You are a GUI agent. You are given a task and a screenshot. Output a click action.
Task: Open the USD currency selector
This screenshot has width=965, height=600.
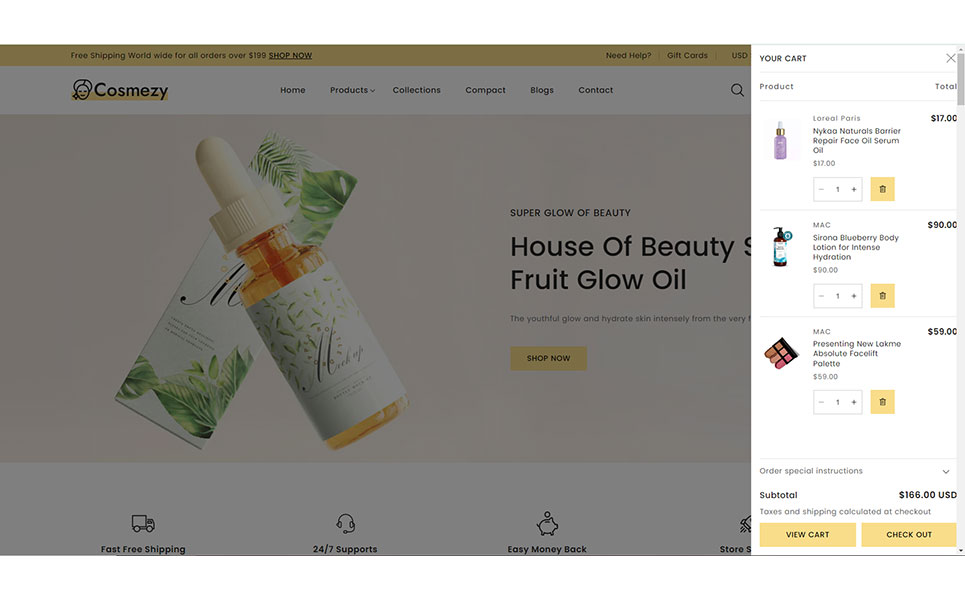pos(739,55)
